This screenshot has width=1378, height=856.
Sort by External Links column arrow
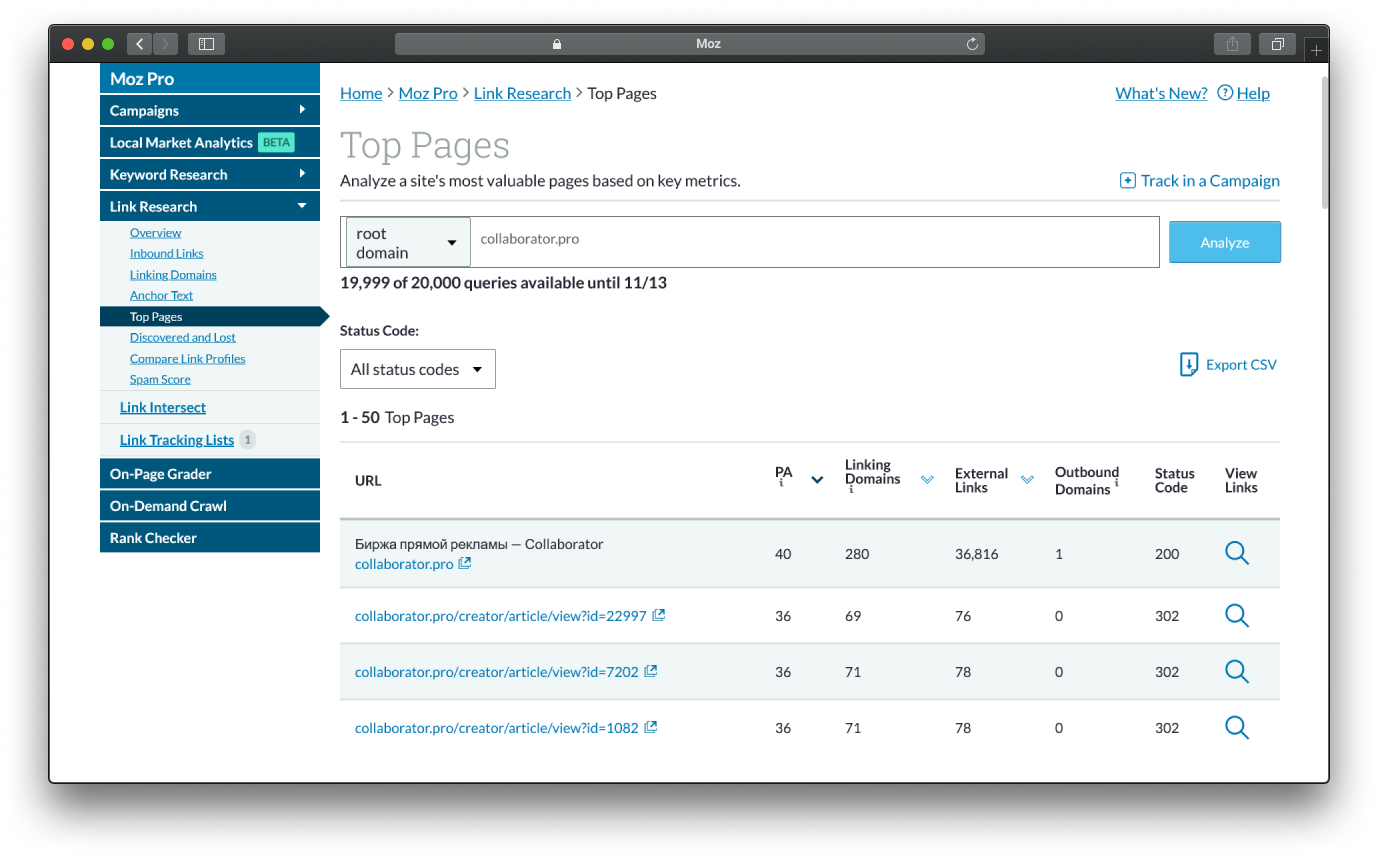click(1027, 480)
